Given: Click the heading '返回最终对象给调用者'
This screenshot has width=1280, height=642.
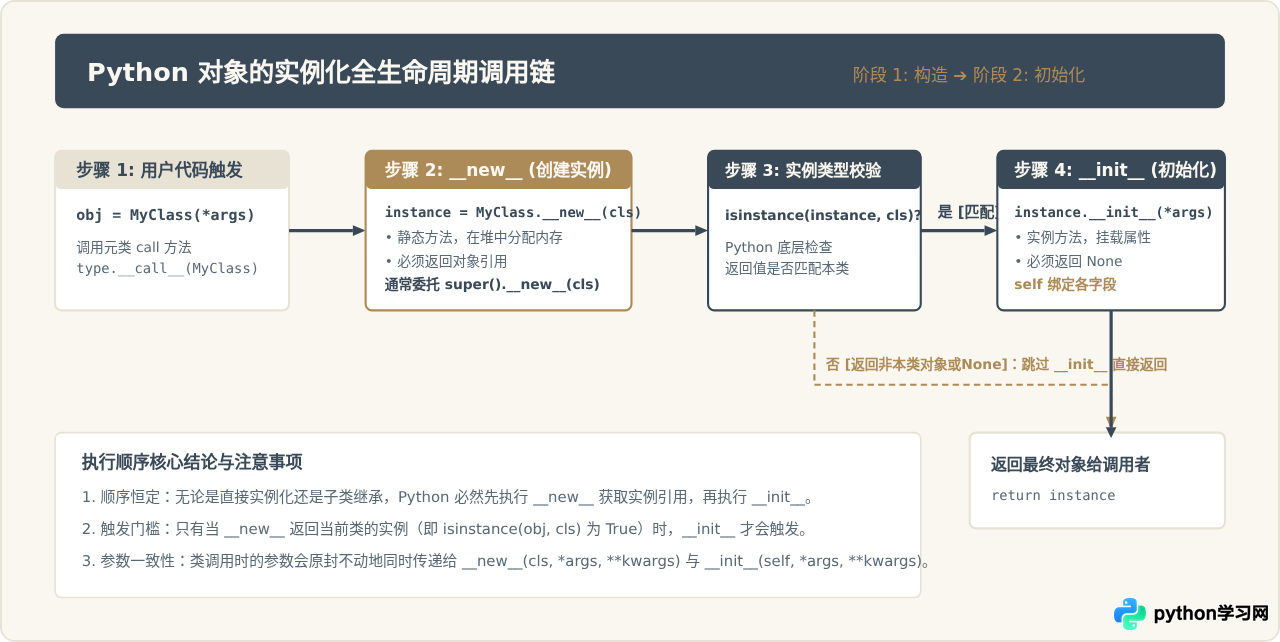Looking at the screenshot, I should (x=1070, y=465).
